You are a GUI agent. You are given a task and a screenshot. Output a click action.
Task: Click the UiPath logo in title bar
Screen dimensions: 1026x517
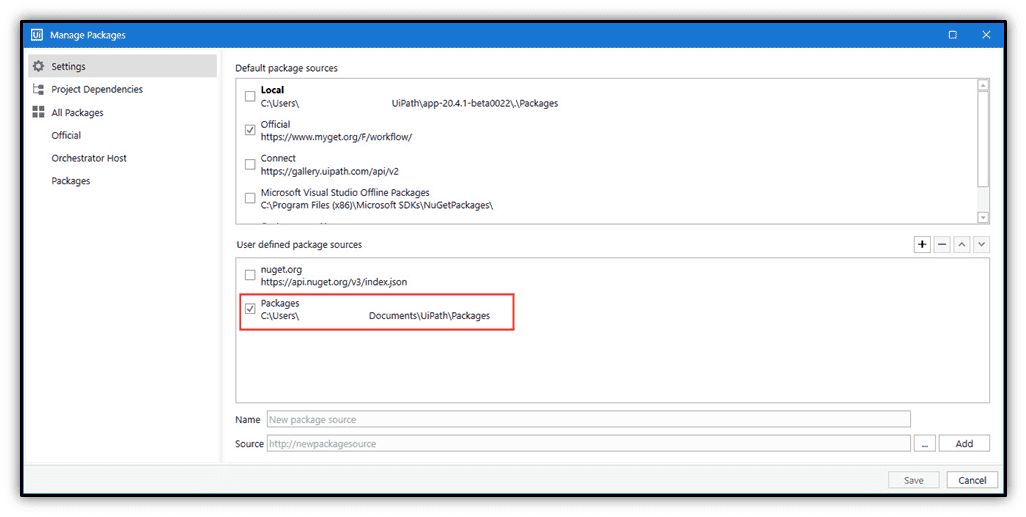coord(37,35)
